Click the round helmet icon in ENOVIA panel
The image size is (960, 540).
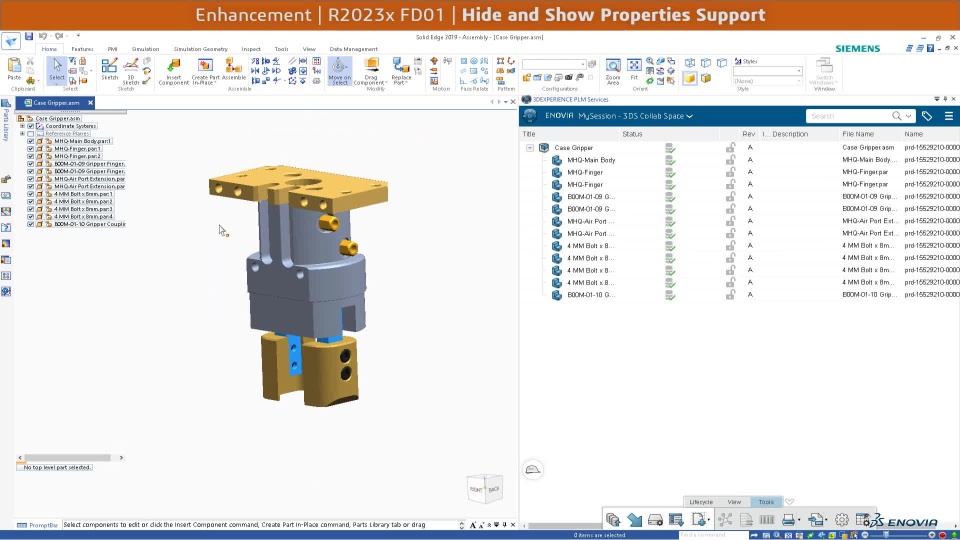tap(533, 470)
